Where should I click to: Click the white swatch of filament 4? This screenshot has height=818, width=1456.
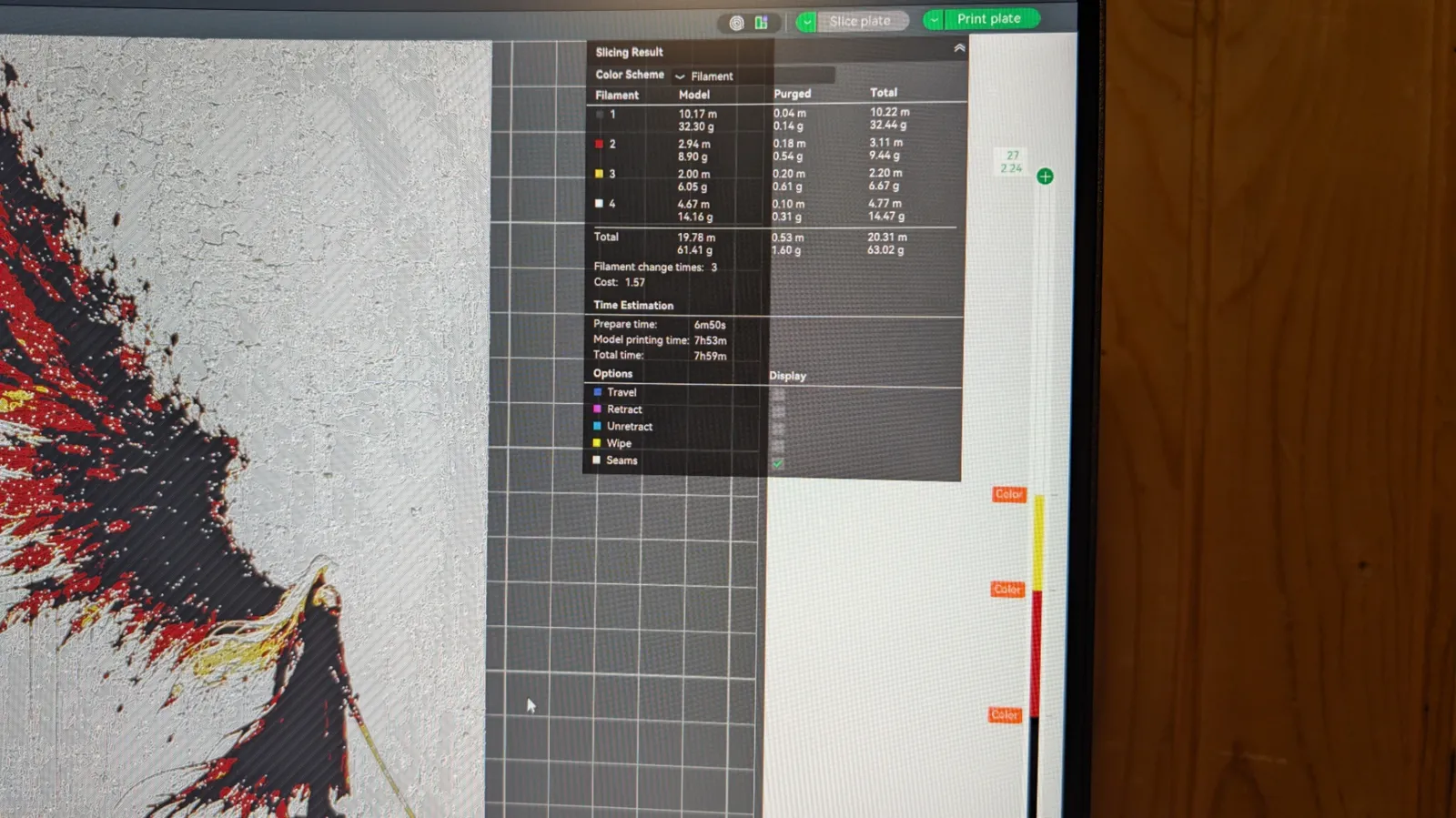pyautogui.click(x=599, y=204)
